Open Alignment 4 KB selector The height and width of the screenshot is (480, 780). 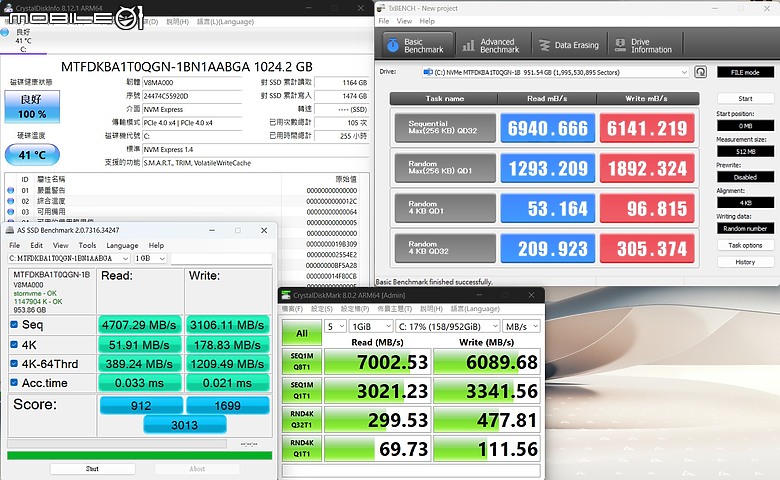[x=745, y=202]
